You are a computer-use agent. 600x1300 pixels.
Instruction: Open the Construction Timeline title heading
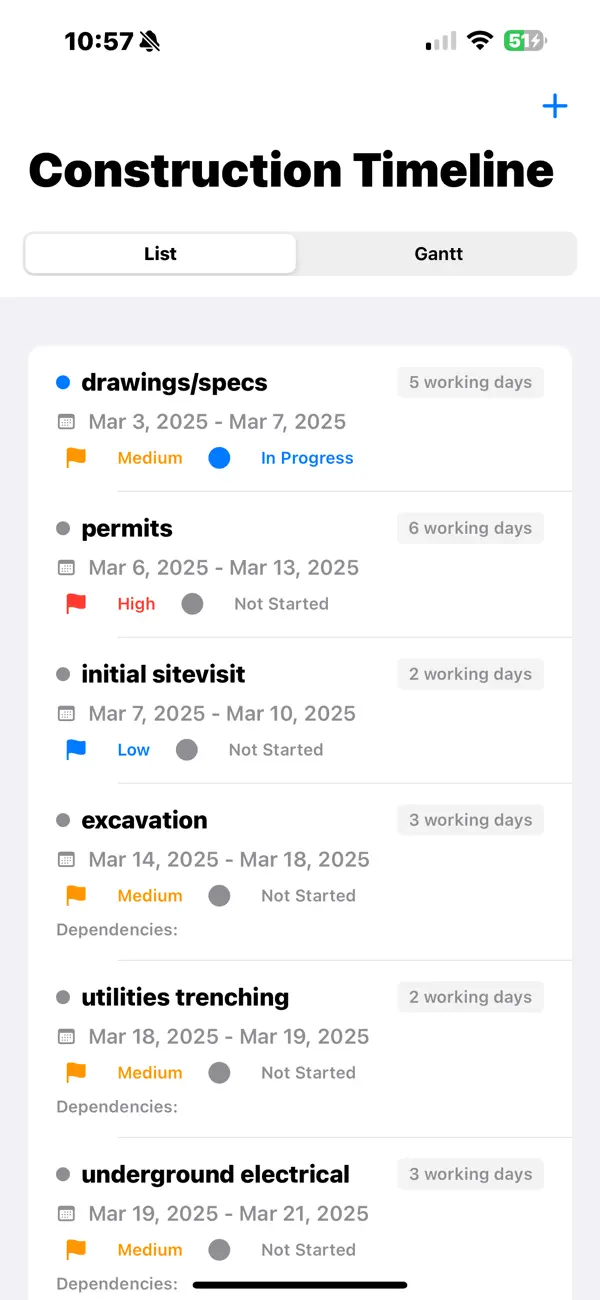[291, 170]
